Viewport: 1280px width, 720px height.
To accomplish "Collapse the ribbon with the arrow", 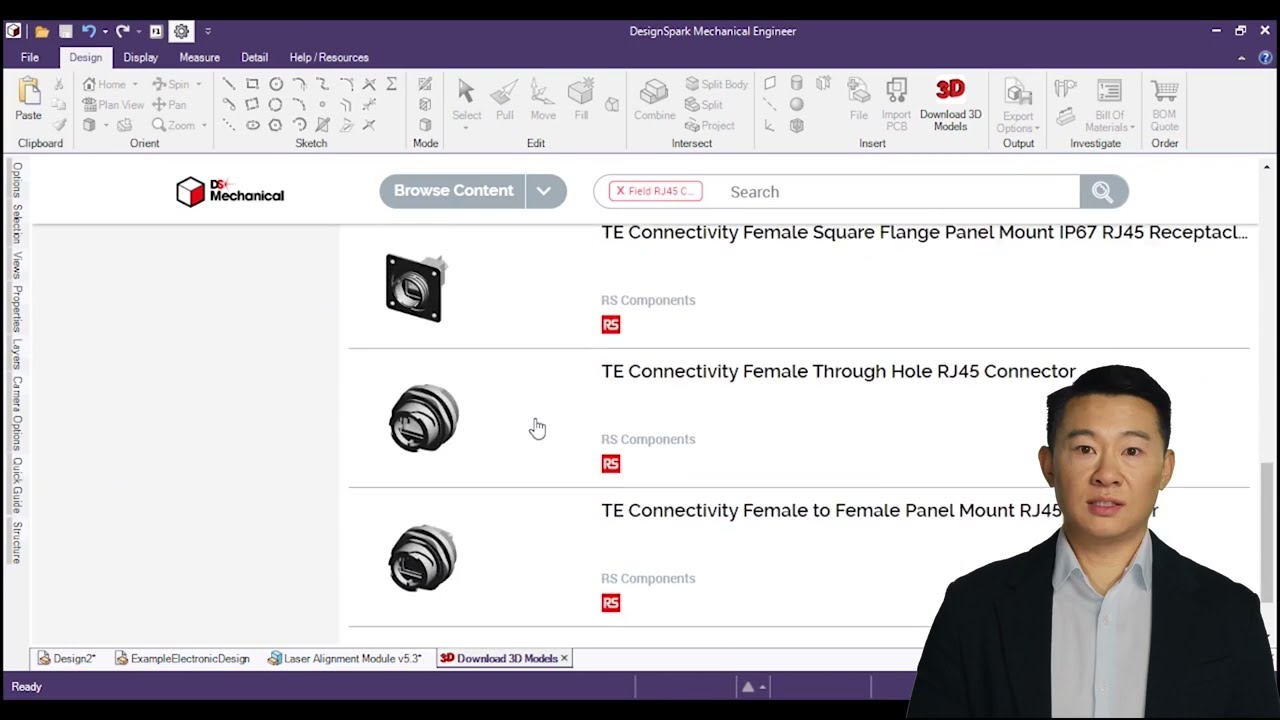I will tap(1242, 57).
